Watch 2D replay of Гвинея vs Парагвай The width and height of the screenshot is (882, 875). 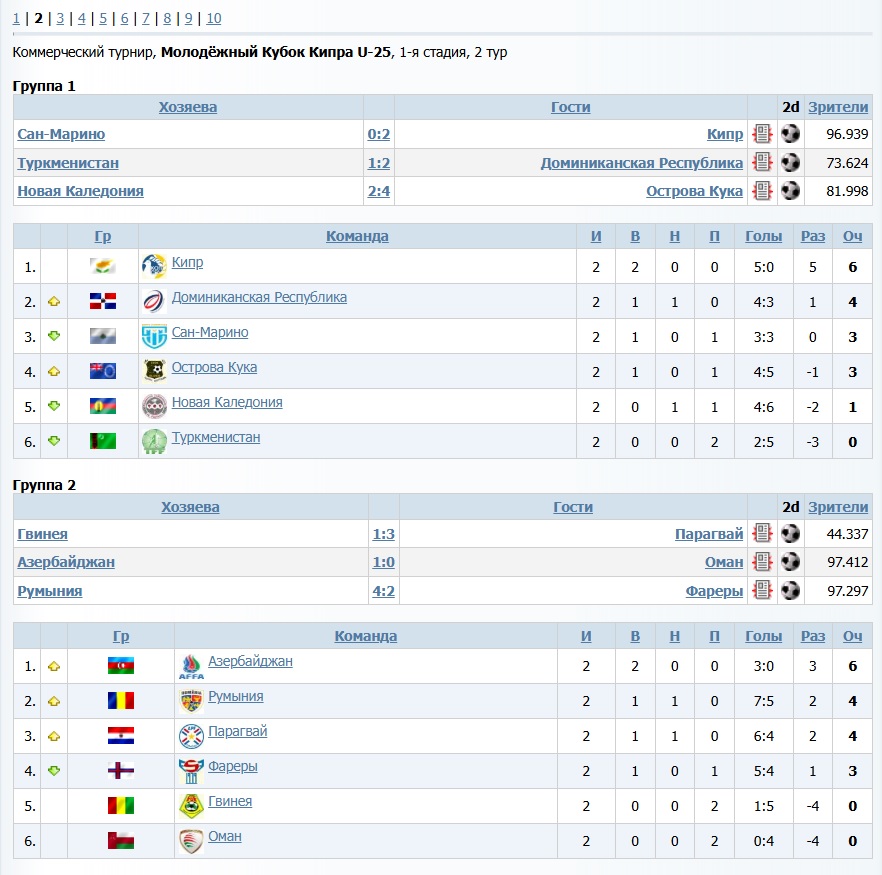[790, 534]
